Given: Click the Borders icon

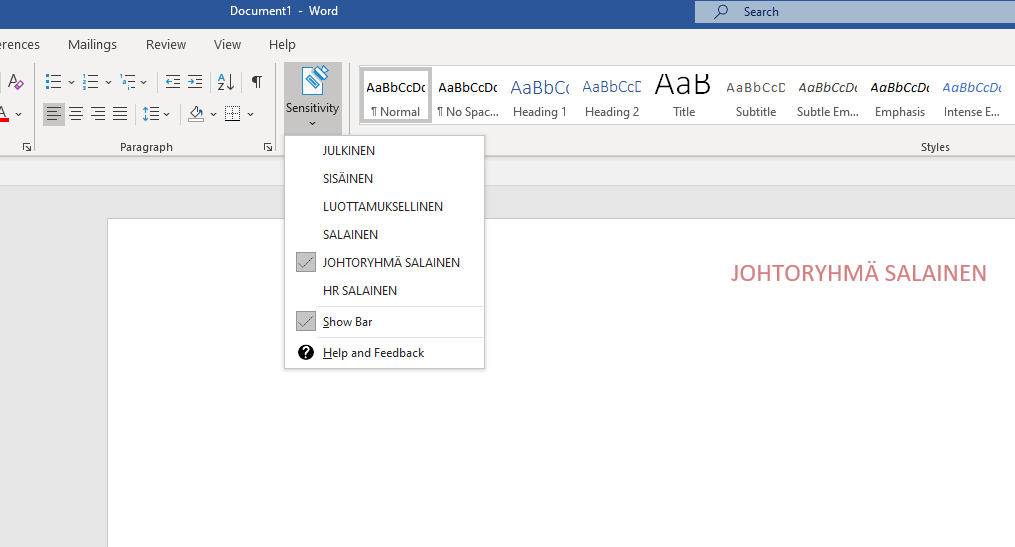Looking at the screenshot, I should pyautogui.click(x=232, y=115).
